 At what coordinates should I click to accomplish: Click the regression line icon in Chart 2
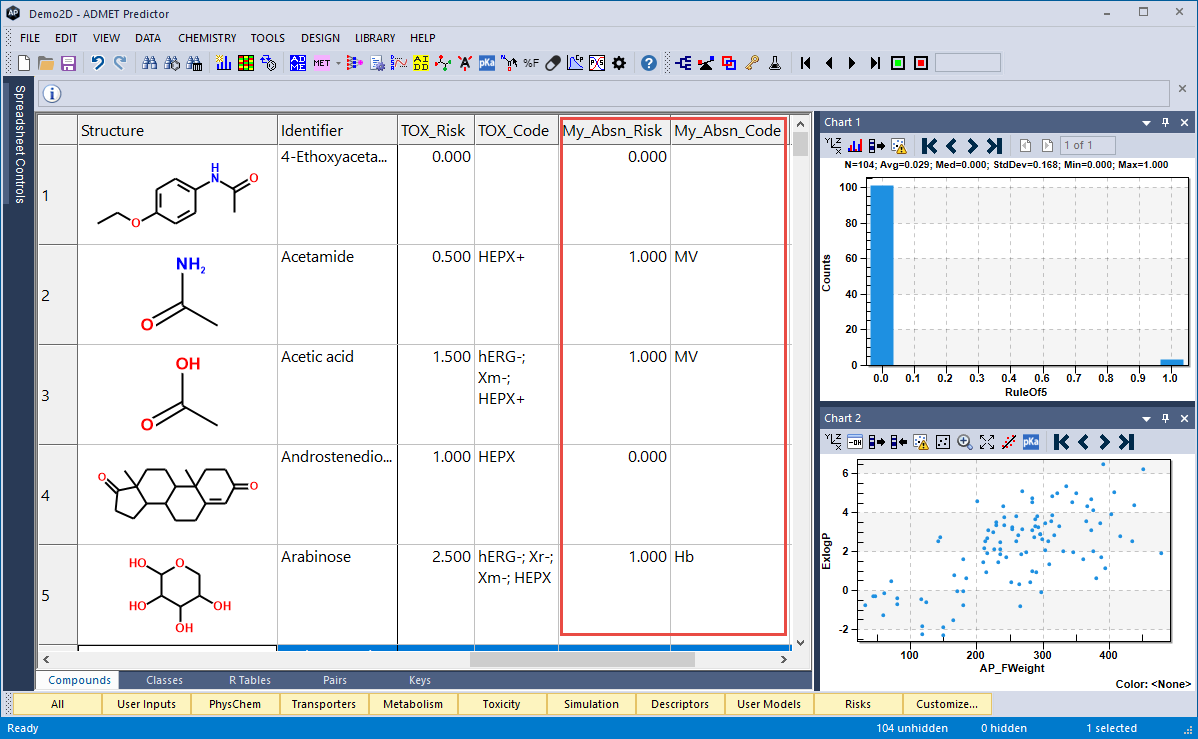[1009, 442]
